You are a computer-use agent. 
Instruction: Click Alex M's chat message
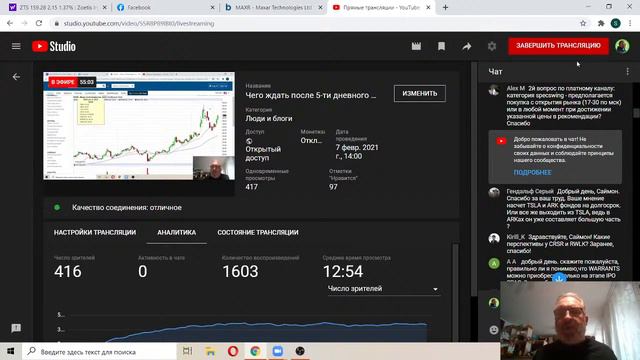click(x=563, y=106)
